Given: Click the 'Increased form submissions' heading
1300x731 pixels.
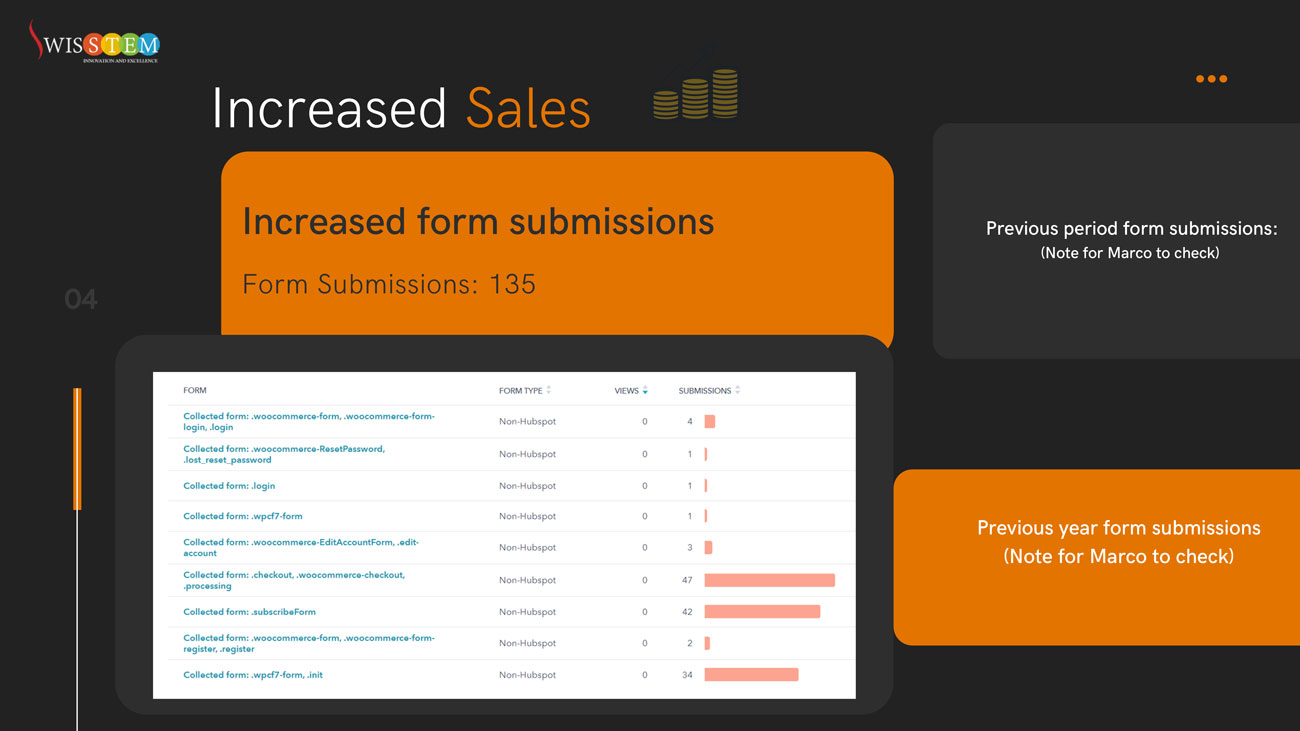Looking at the screenshot, I should [x=478, y=221].
